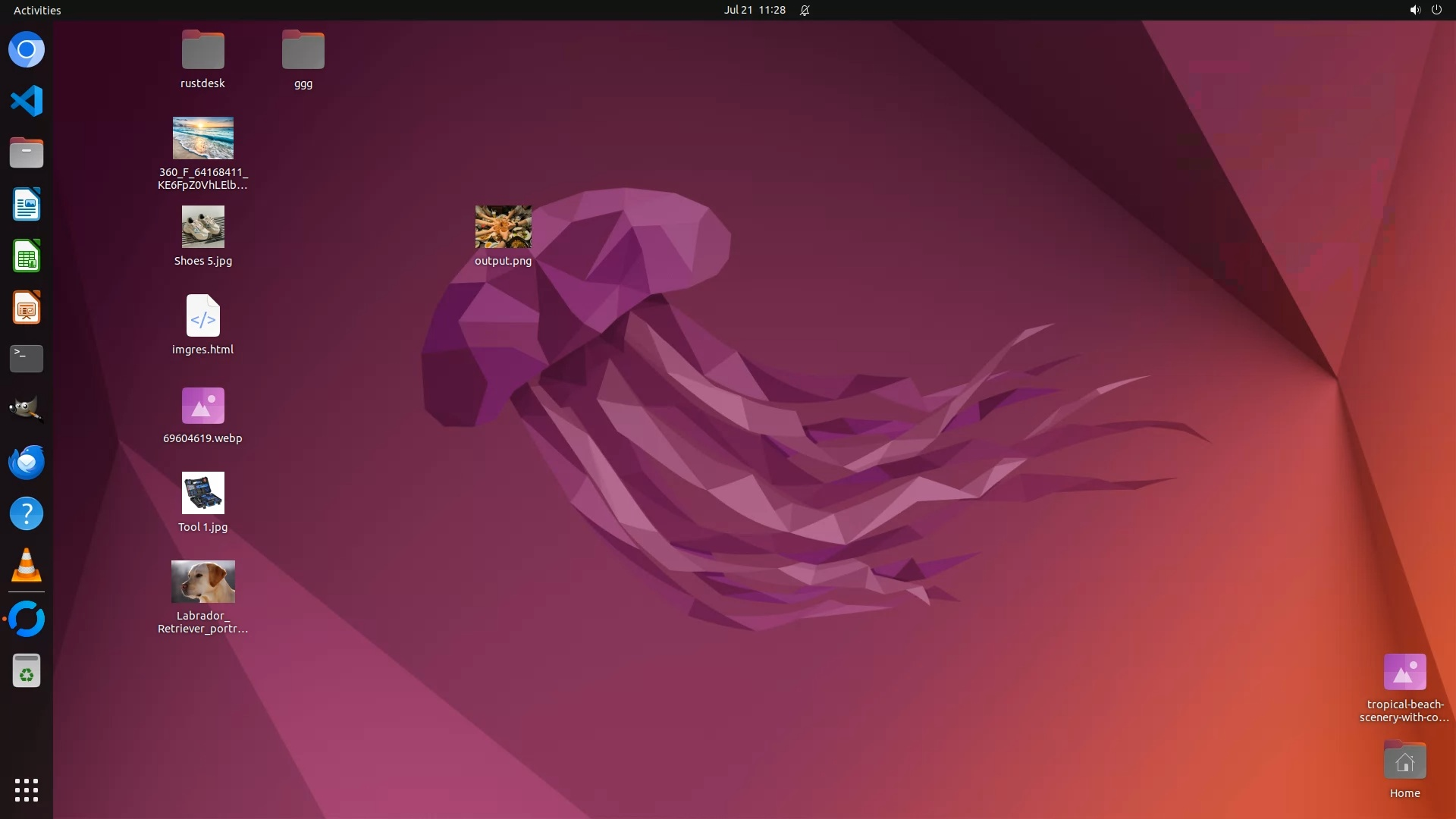This screenshot has height=819, width=1456.
Task: Launch Thunderbird mail from dock
Action: 27,462
